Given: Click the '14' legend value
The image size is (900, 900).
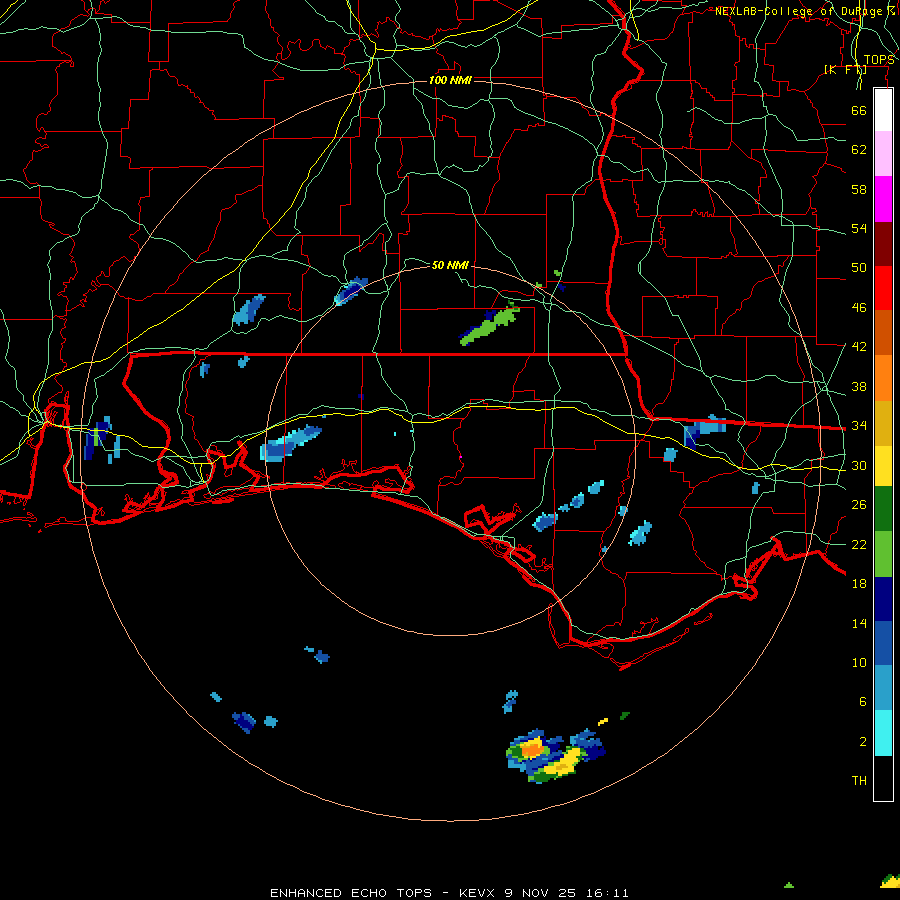Looking at the screenshot, I should (859, 623).
